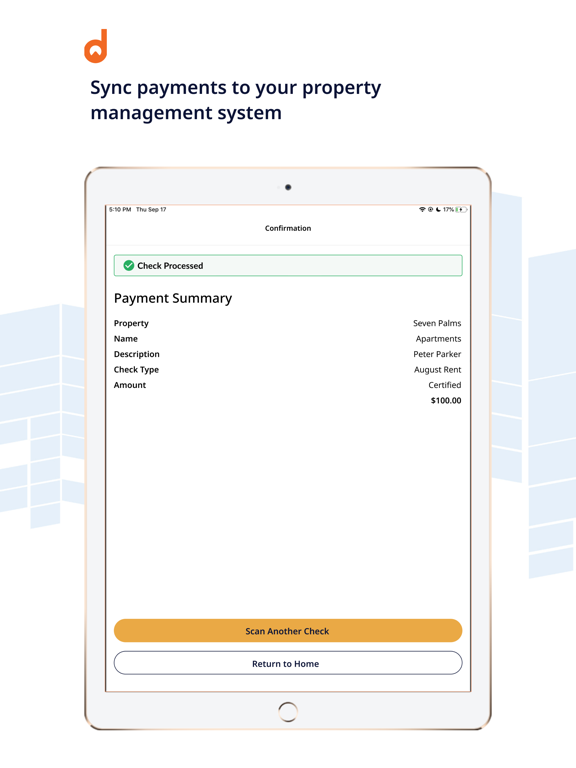Click the Payment Summary heading

click(173, 298)
